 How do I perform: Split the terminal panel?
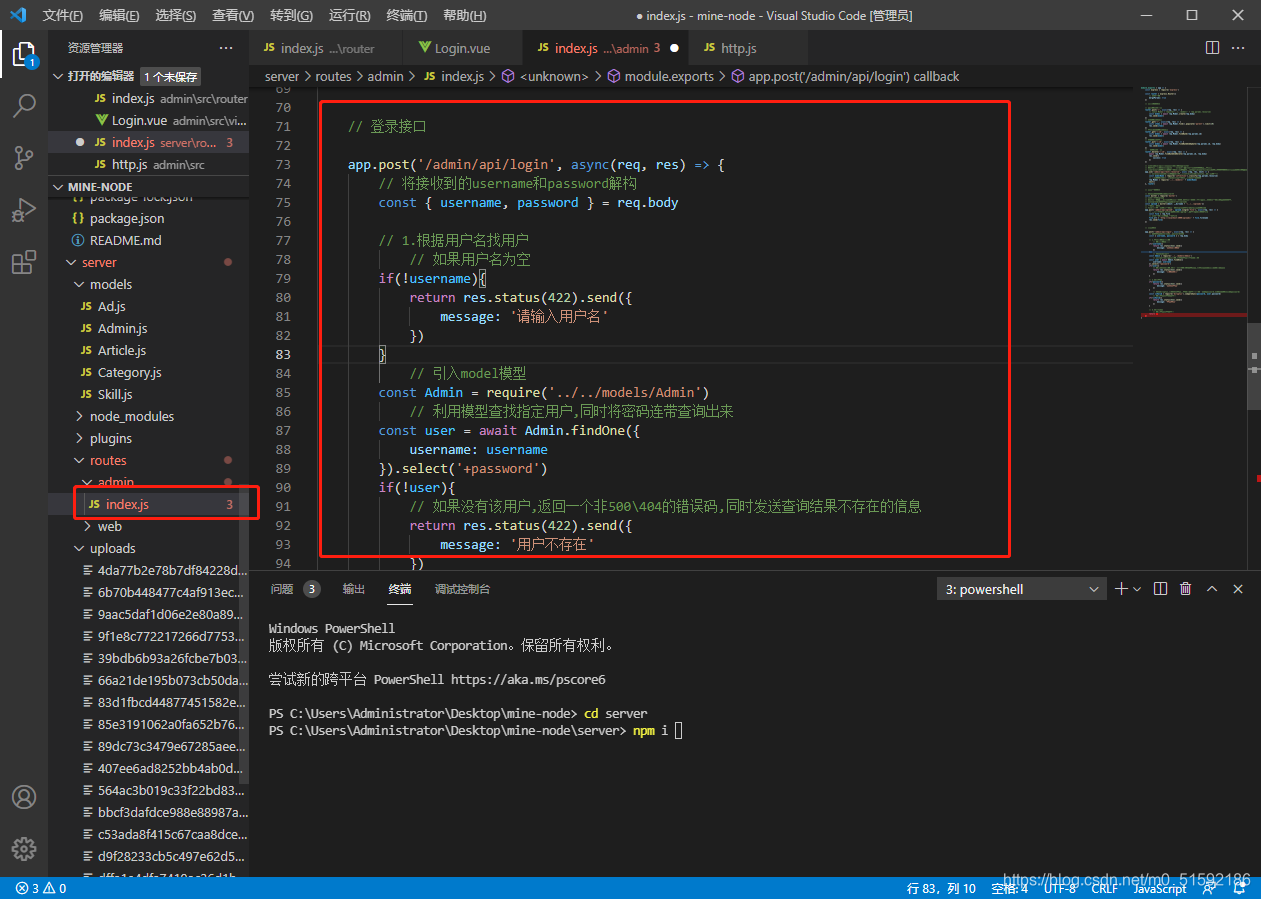1160,589
